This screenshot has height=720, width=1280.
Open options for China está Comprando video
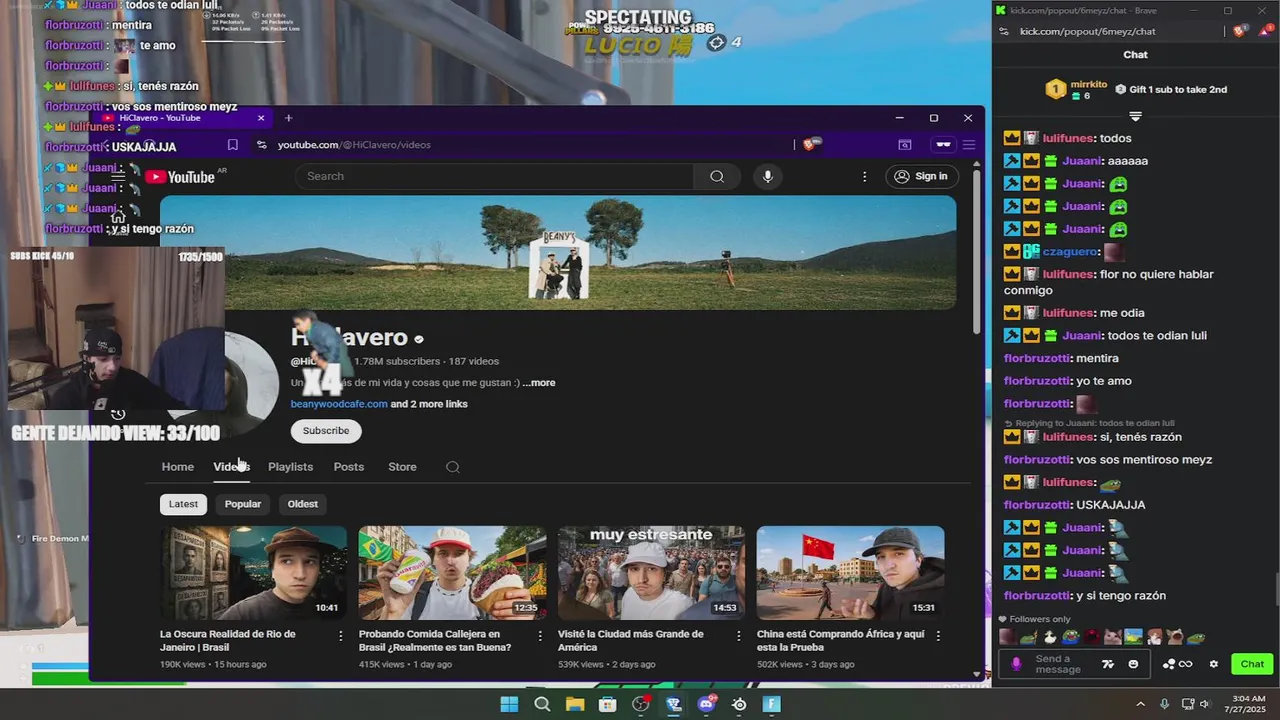point(938,635)
